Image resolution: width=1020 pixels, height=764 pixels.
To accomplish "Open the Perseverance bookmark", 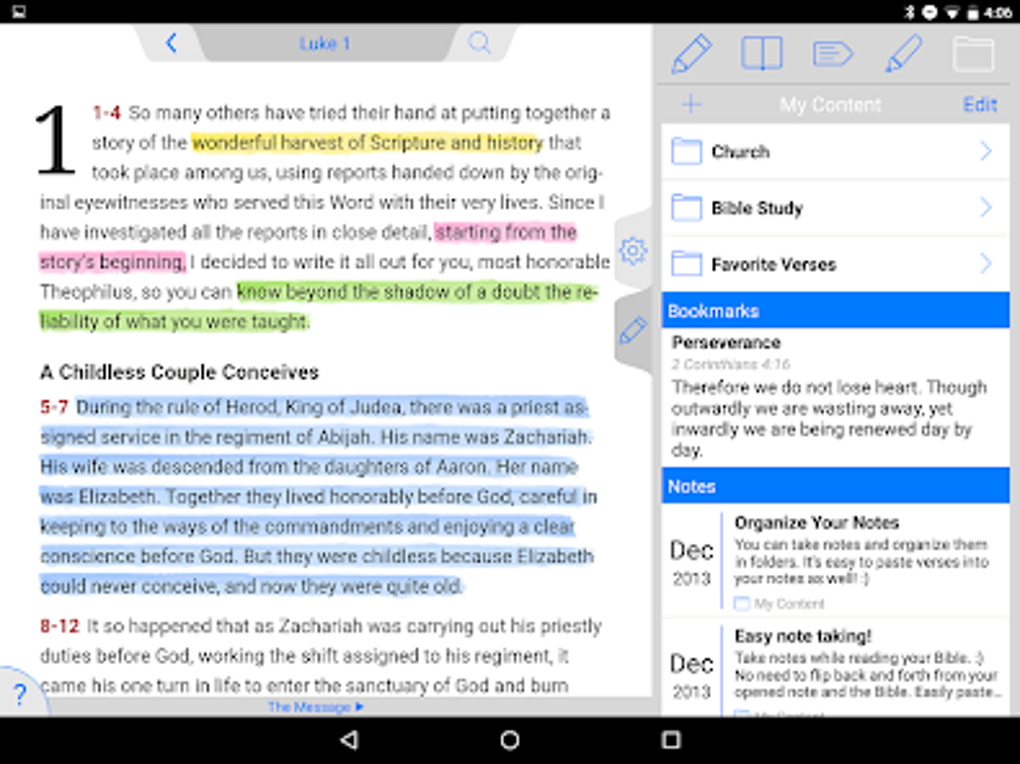I will 836,397.
